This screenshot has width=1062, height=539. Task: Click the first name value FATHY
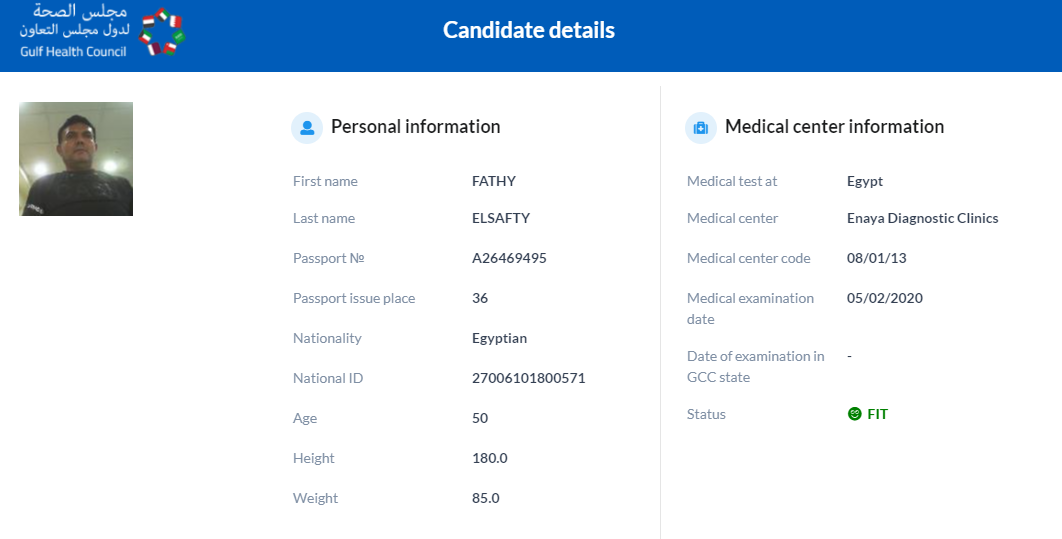tap(494, 181)
